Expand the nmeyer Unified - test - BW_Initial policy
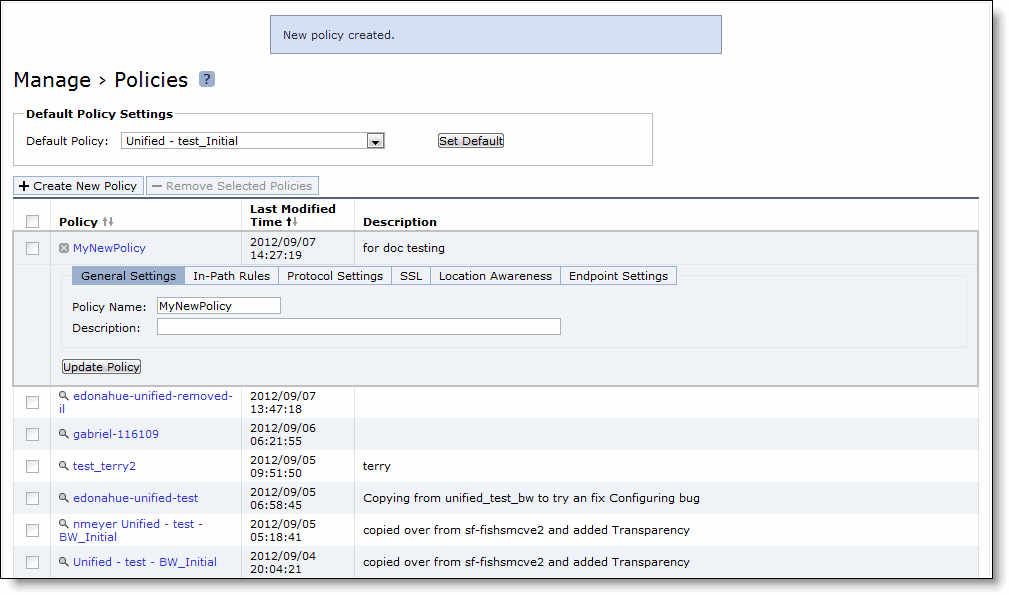This screenshot has width=1009, height=595. click(x=137, y=524)
